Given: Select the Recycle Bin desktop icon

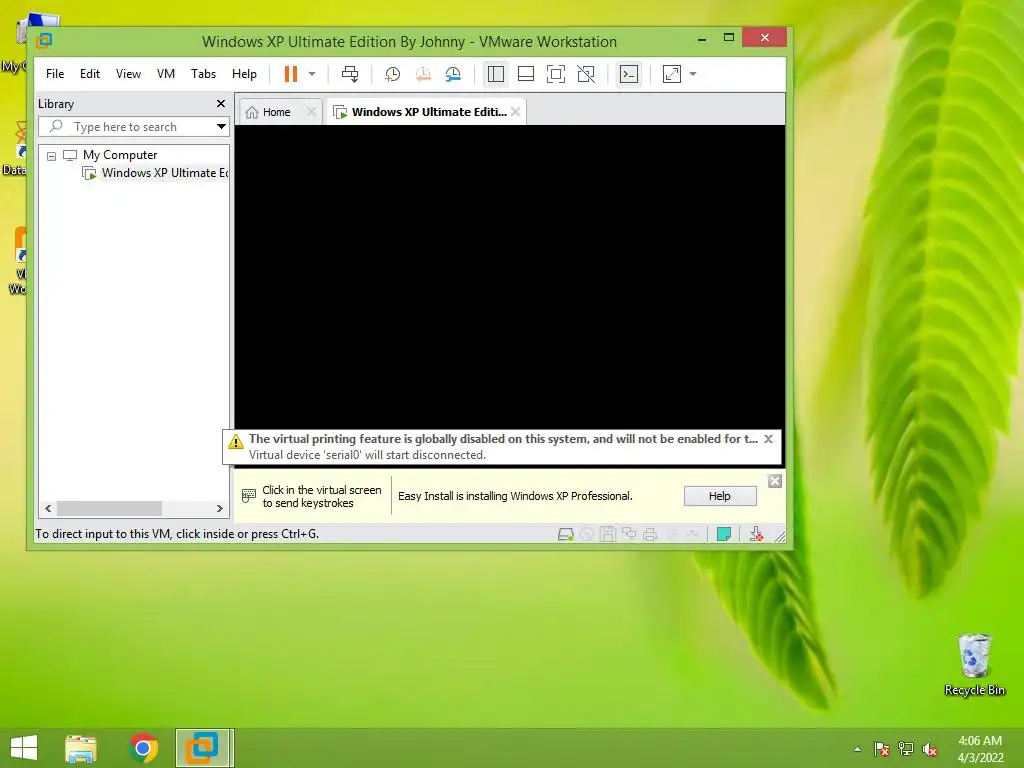Looking at the screenshot, I should coord(974,665).
